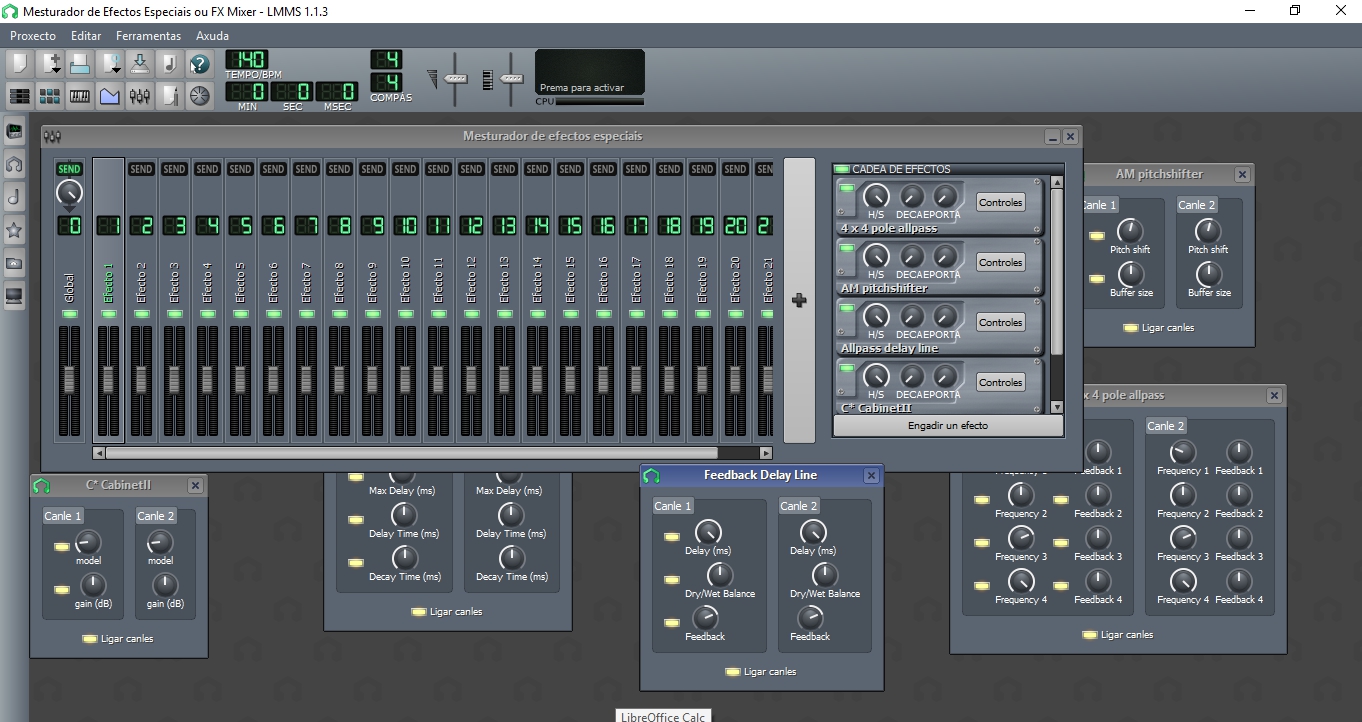
Task: Open the new-from-template dropdown arrow
Action: pyautogui.click(x=55, y=70)
